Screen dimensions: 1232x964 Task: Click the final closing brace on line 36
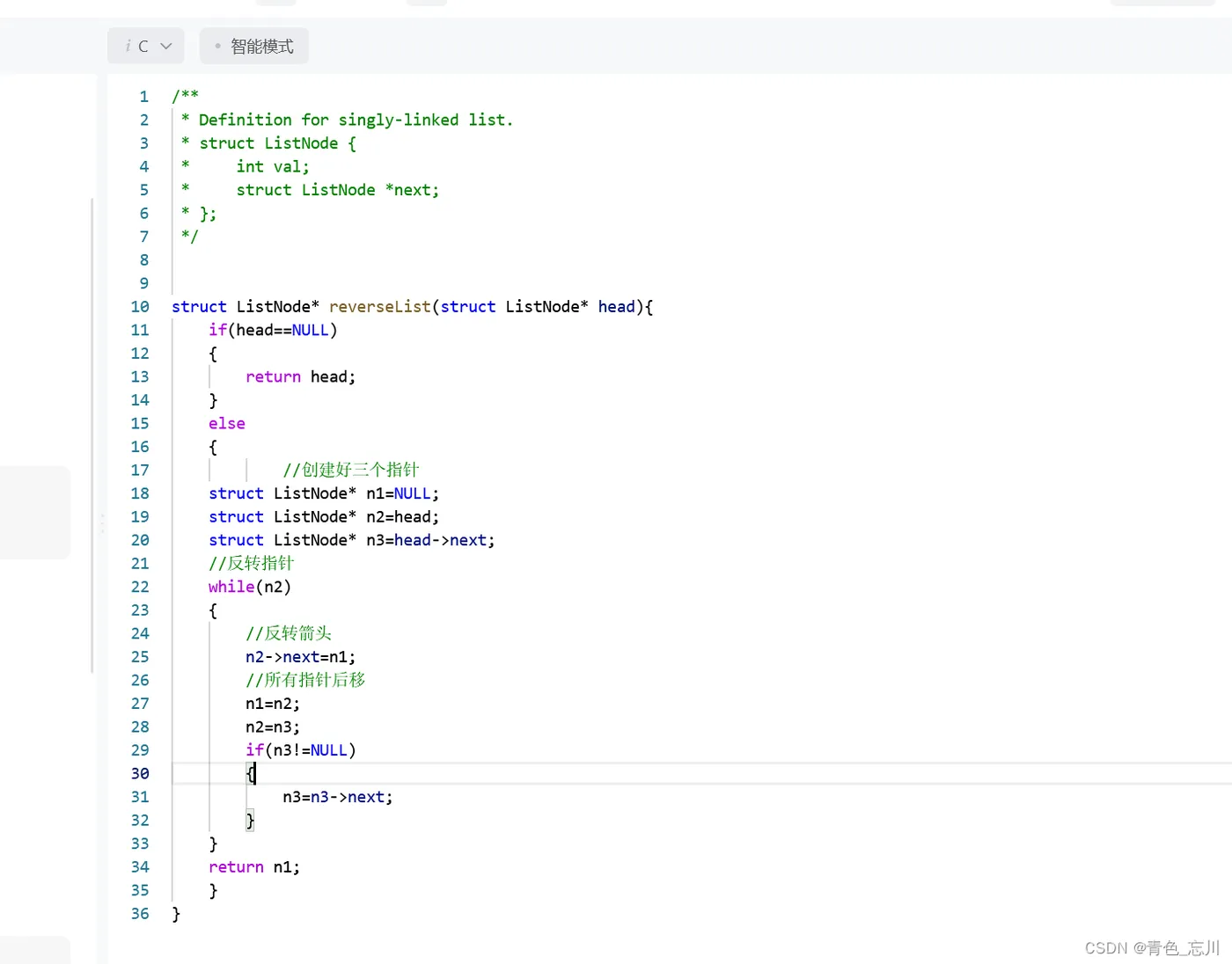(176, 914)
